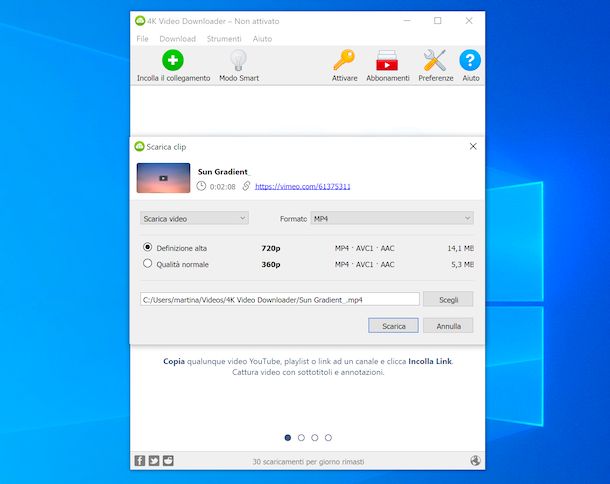
Task: Go to the fourth carousel page dot
Action: (x=328, y=438)
